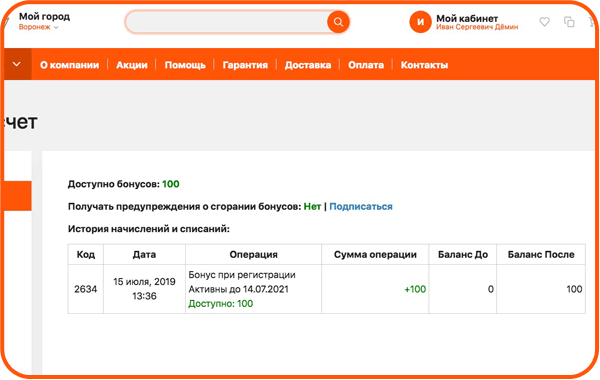Open favorites via the heart icon
Screen dimensions: 600x380
click(x=545, y=22)
